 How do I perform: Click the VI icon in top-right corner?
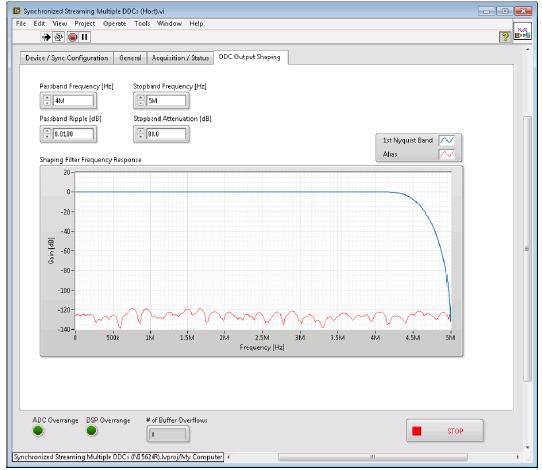[522, 32]
